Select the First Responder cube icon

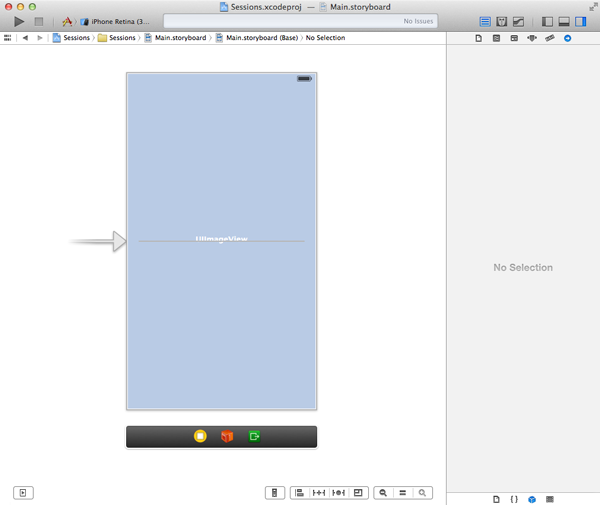[x=227, y=436]
